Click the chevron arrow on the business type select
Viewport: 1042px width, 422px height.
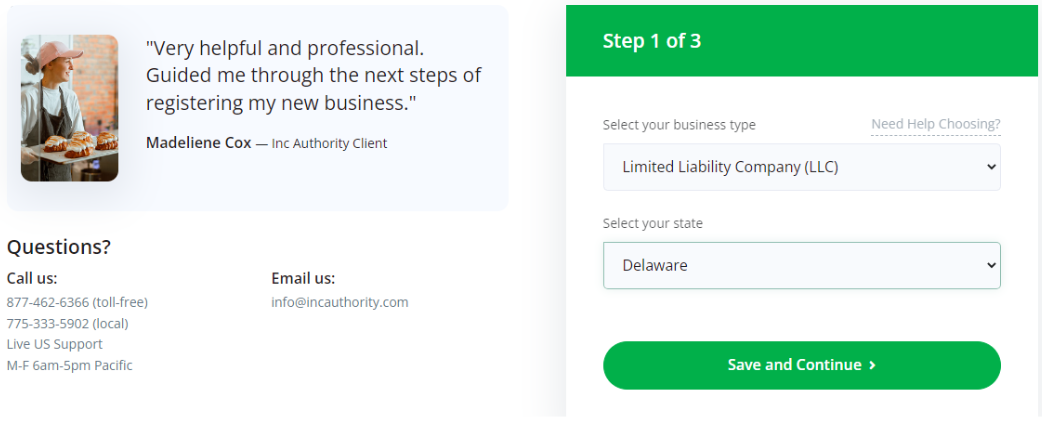click(991, 167)
